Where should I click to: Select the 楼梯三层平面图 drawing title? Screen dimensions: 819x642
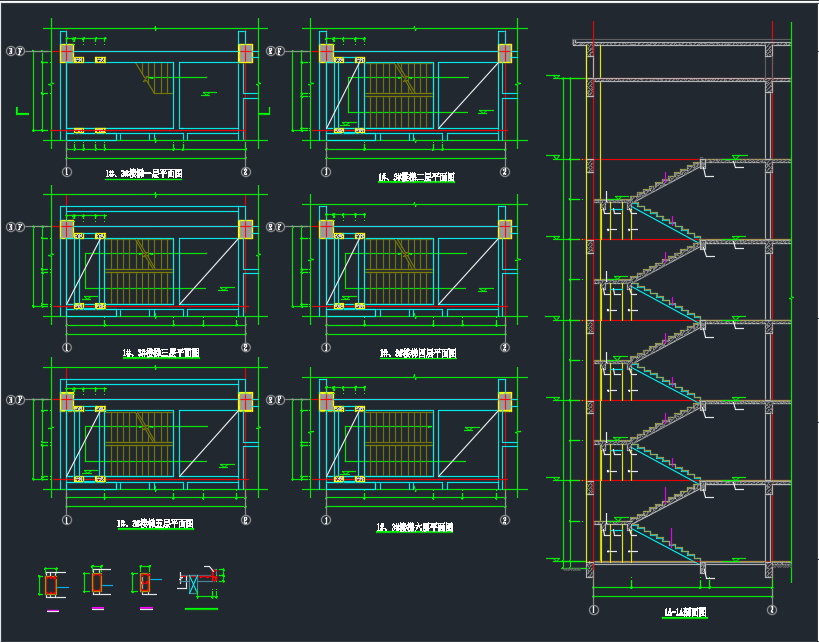[x=161, y=353]
